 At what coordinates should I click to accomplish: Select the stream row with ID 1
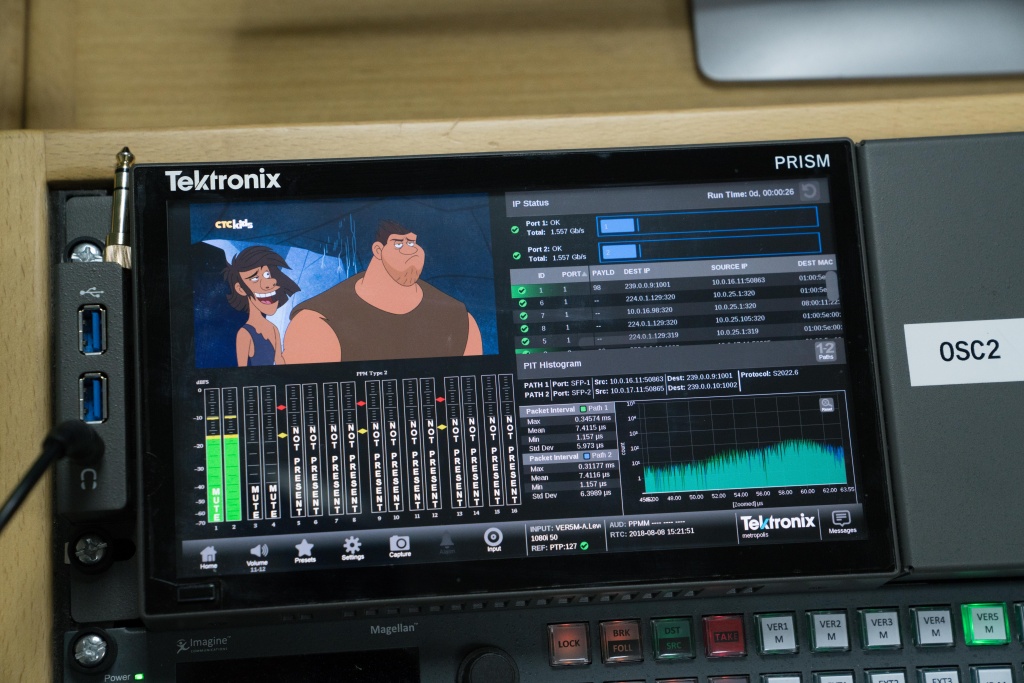coord(675,285)
